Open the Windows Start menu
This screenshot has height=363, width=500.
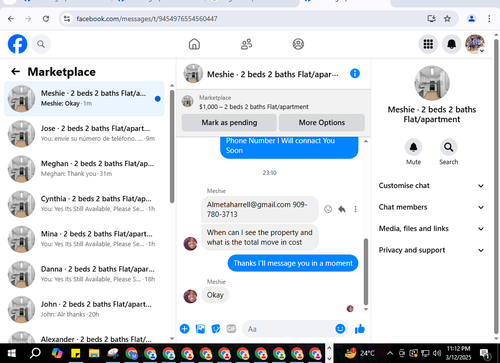(11, 353)
